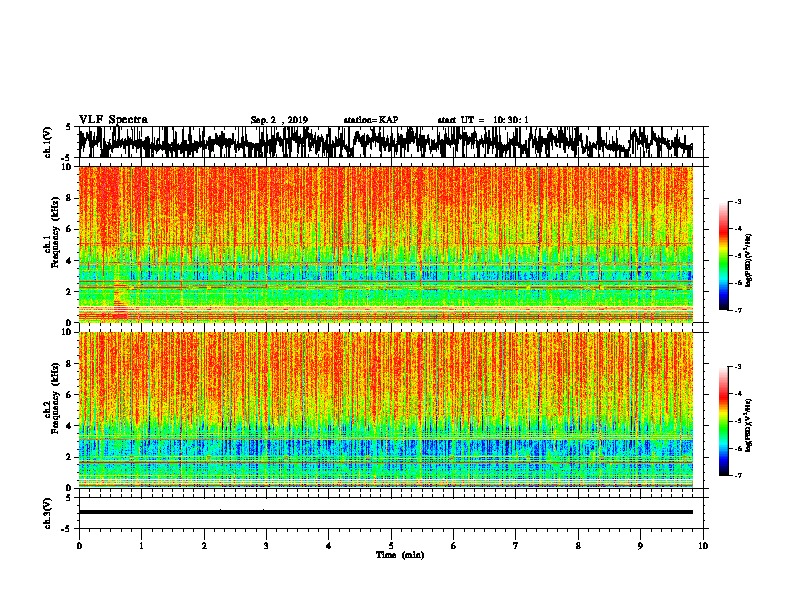Click the time axis tick label "5"

coord(391,546)
